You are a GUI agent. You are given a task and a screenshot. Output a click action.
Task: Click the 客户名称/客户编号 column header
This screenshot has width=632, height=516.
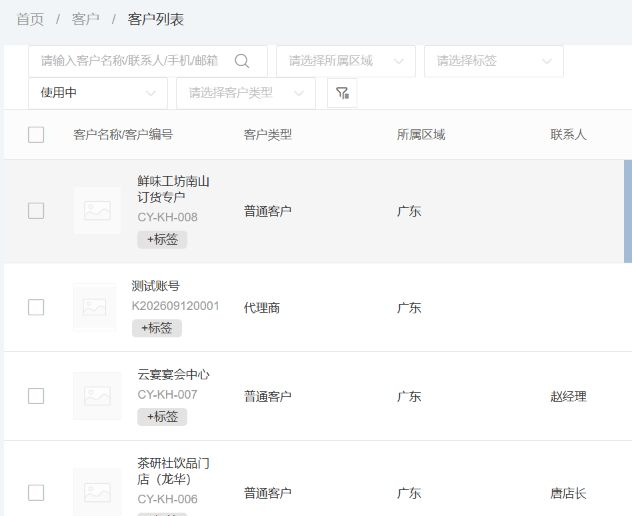tap(123, 135)
